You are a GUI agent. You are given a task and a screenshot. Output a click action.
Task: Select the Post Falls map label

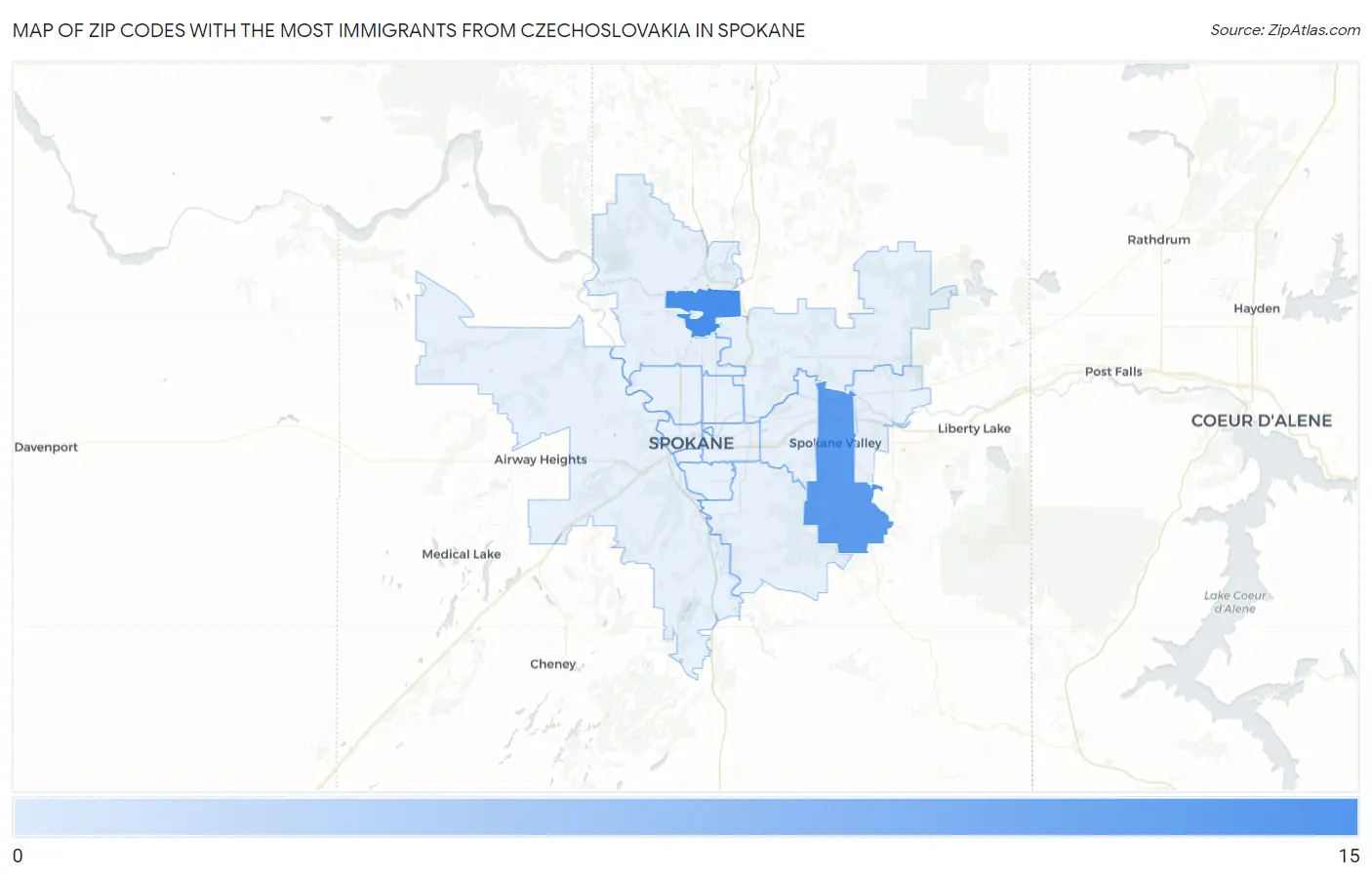pyautogui.click(x=1113, y=372)
